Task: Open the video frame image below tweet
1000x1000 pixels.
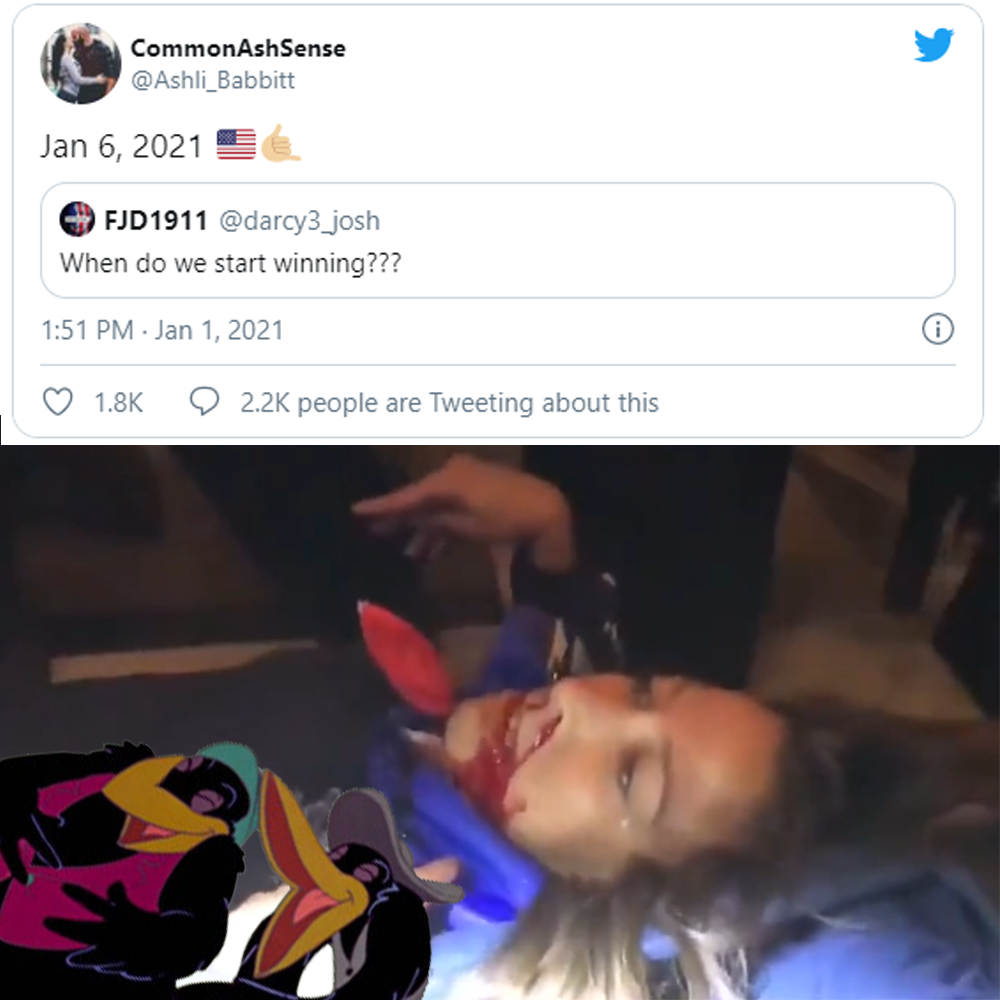Action: tap(500, 722)
